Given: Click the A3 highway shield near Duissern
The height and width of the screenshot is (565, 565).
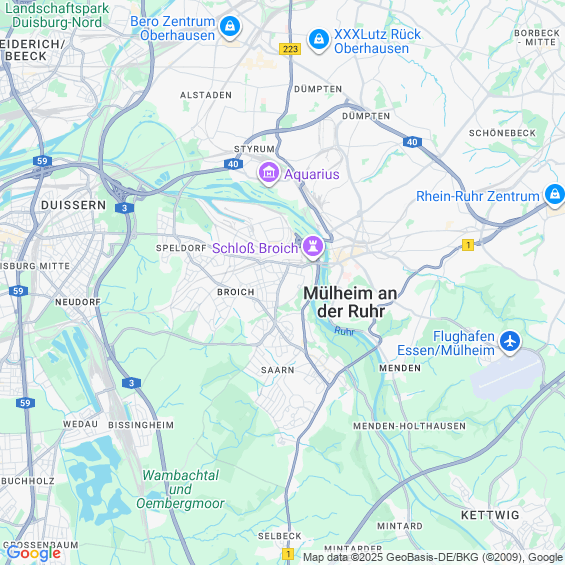Looking at the screenshot, I should [x=125, y=208].
